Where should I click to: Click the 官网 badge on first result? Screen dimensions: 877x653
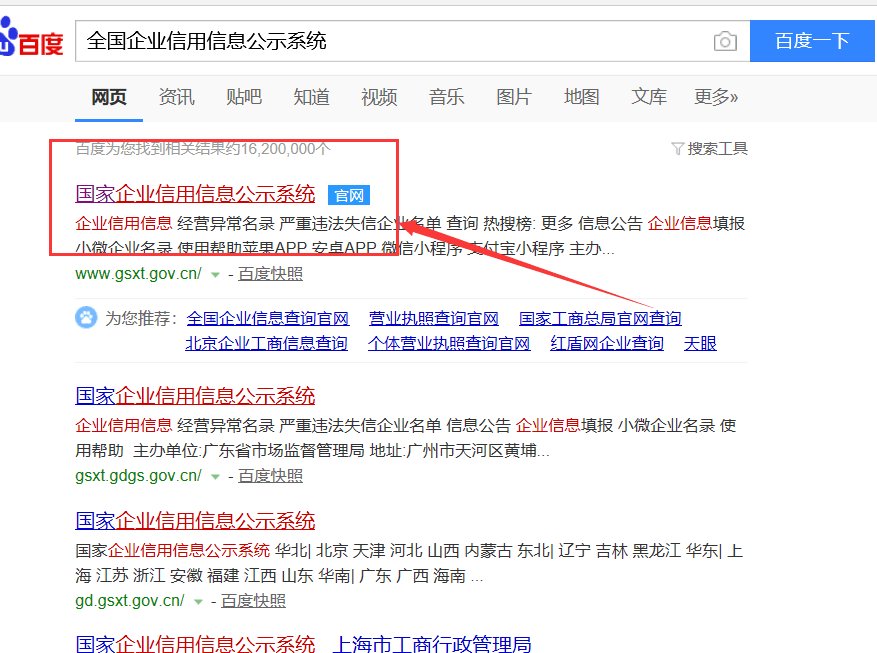click(x=351, y=195)
